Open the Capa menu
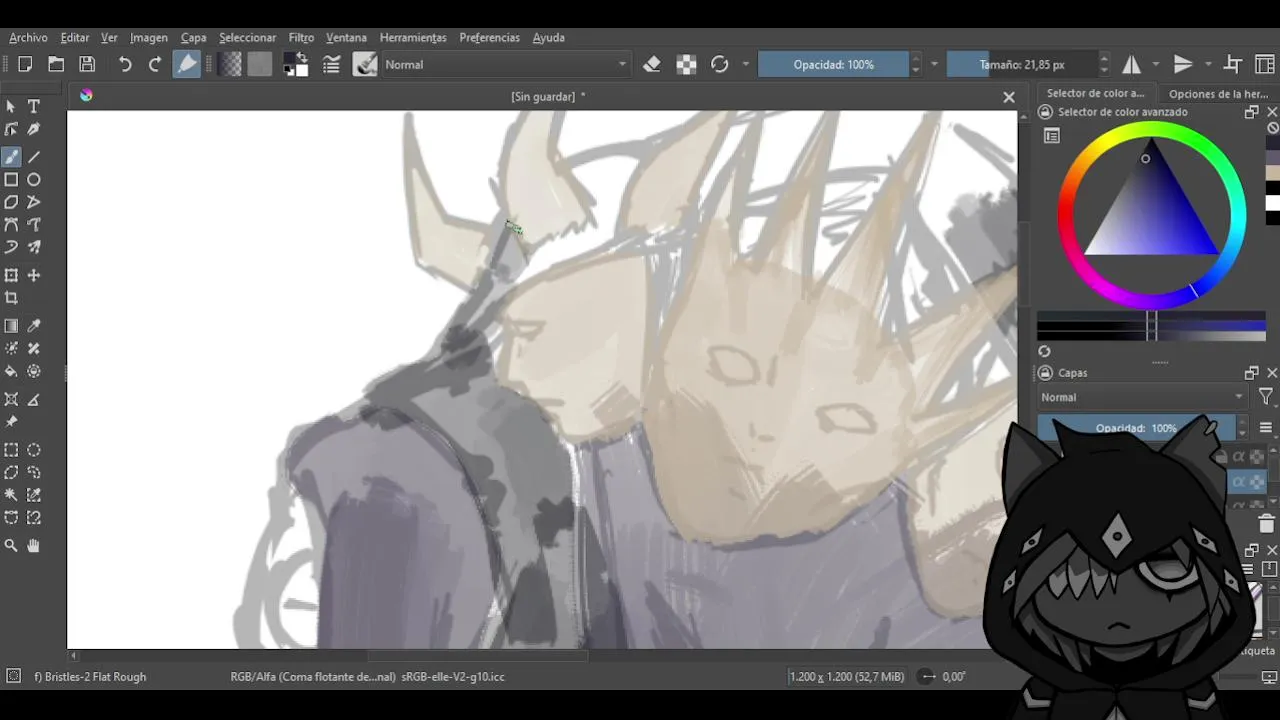This screenshot has height=720, width=1280. coord(193,37)
